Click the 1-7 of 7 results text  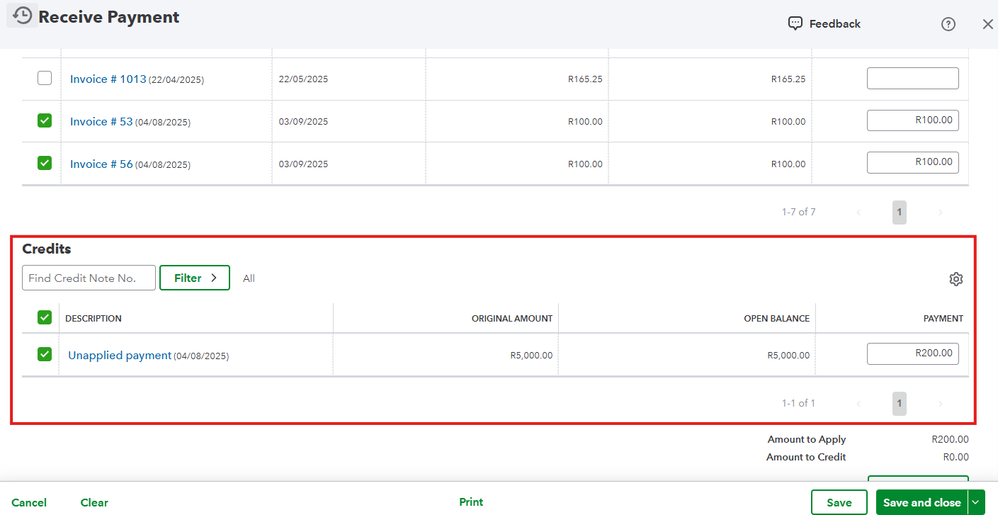tap(799, 212)
